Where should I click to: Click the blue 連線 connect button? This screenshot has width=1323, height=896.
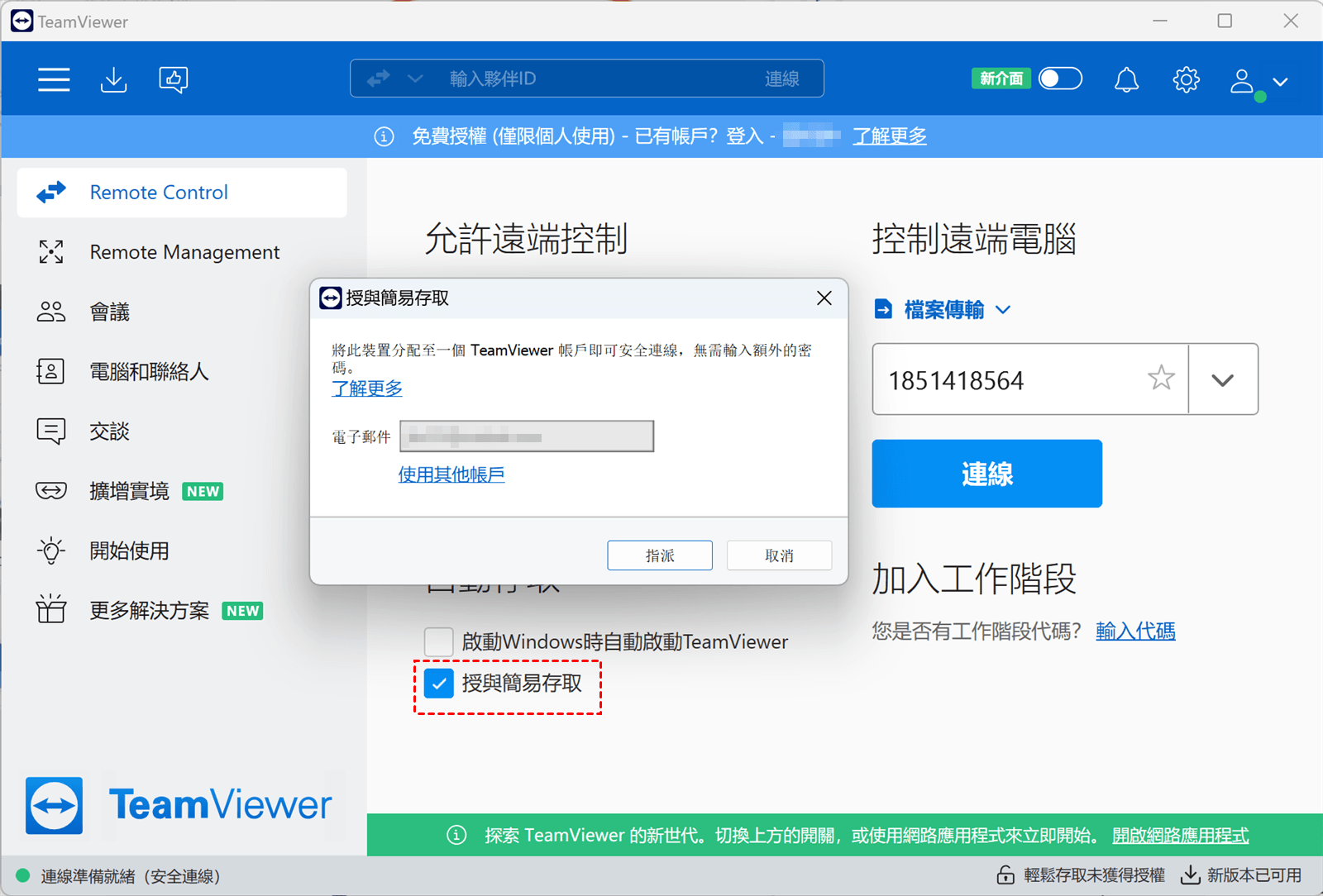click(987, 474)
